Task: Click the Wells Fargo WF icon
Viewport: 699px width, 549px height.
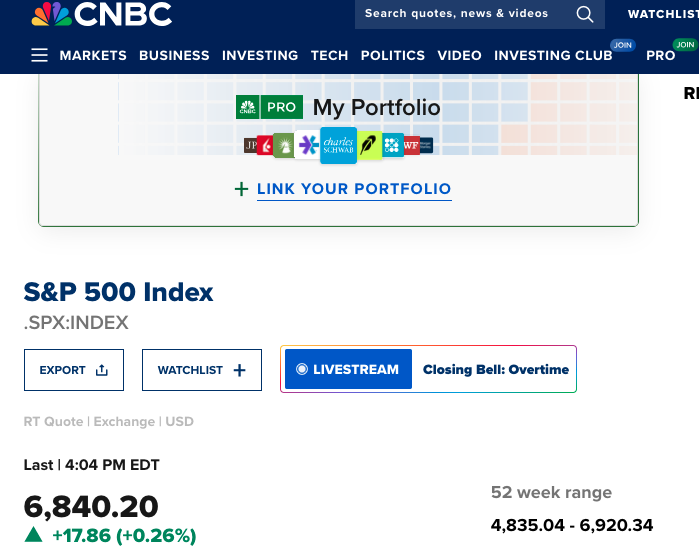Action: tap(411, 146)
